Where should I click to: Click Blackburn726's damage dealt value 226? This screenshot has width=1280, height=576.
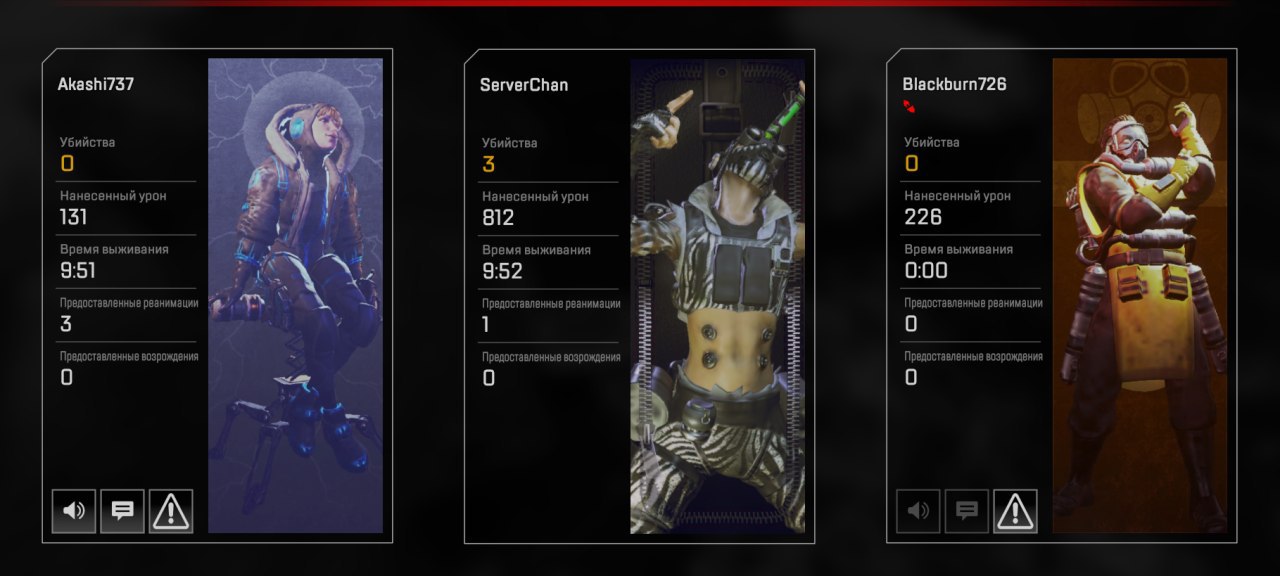(923, 217)
